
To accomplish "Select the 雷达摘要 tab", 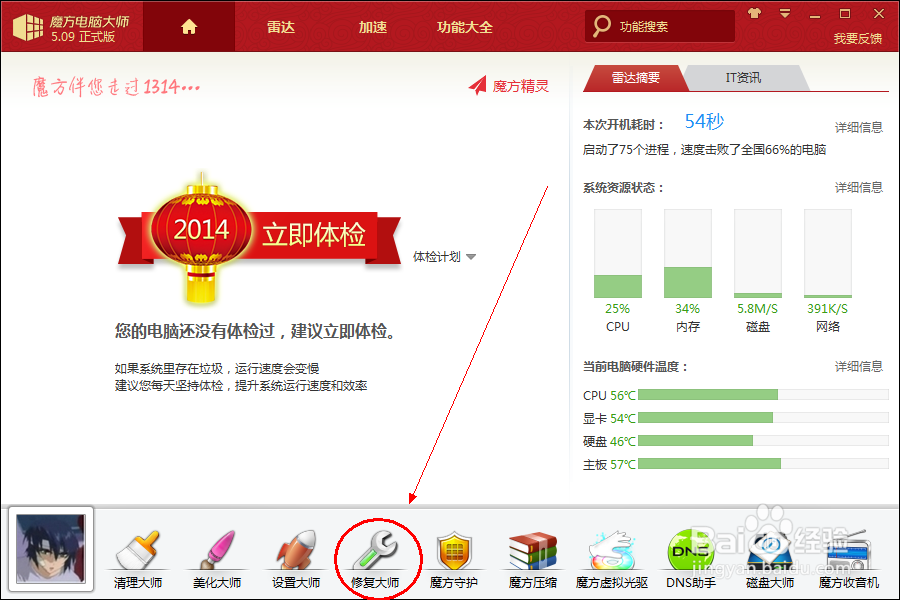I will point(635,78).
